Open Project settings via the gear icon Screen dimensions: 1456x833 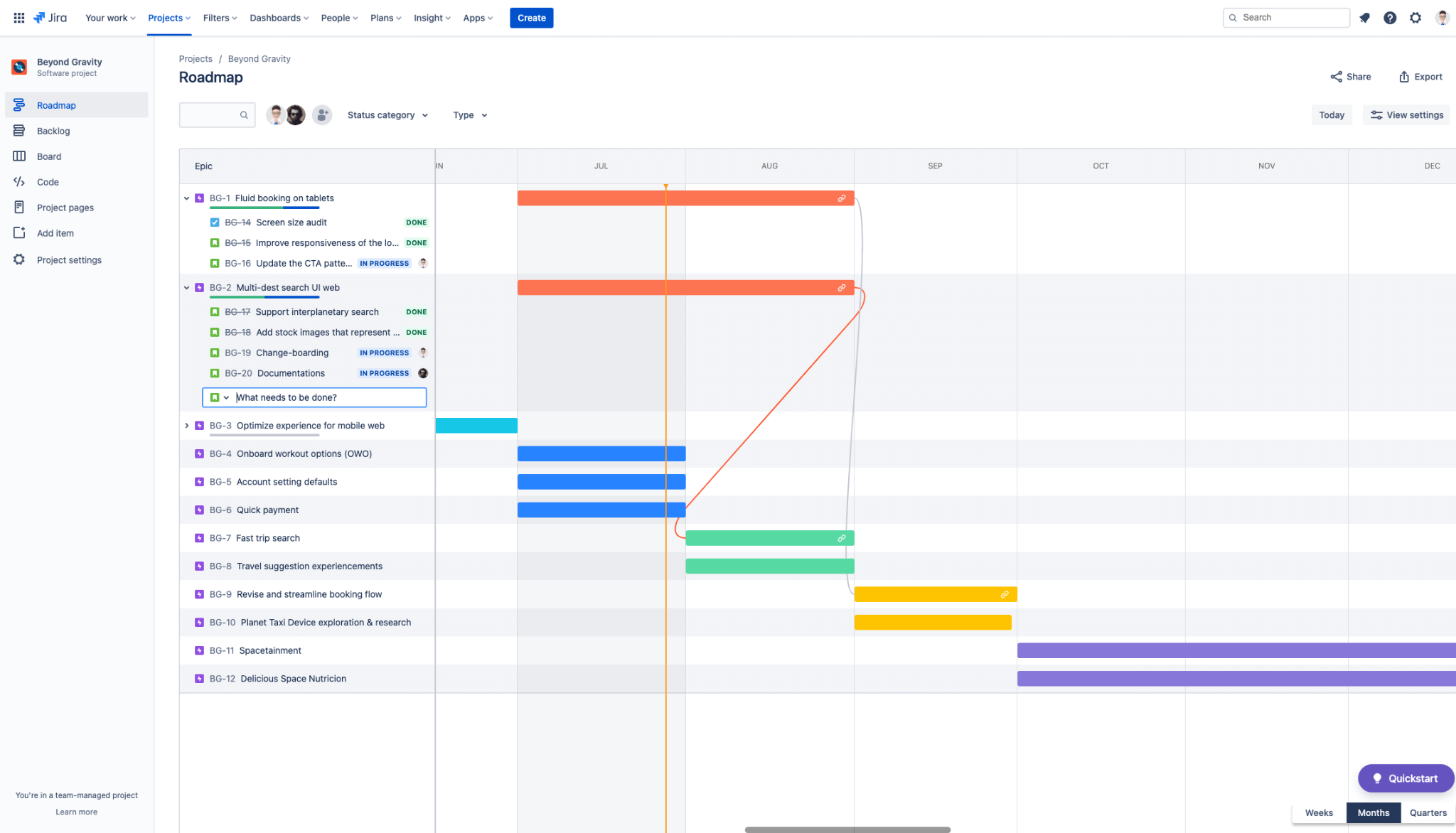20,259
